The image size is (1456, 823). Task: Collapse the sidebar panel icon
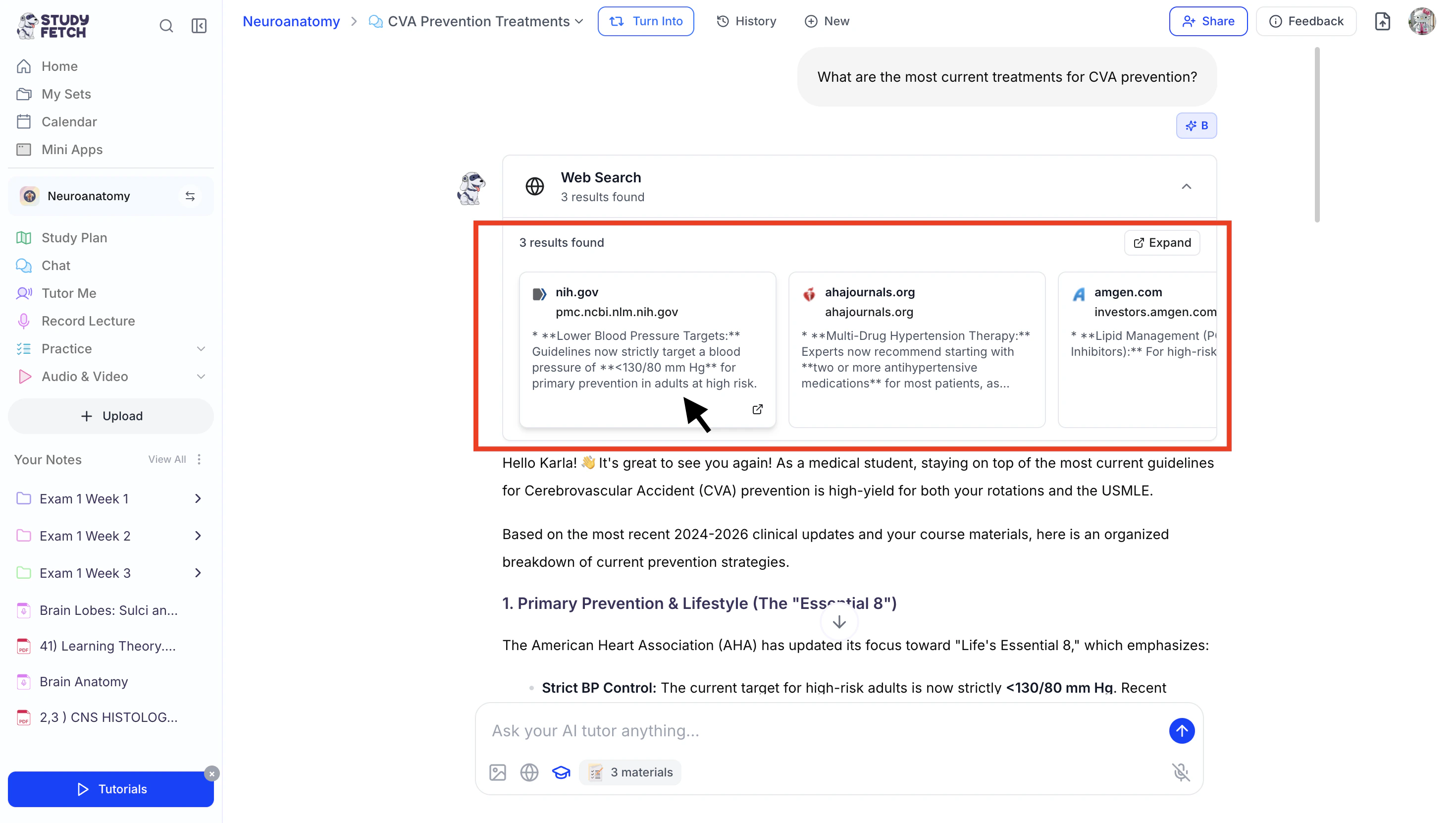(199, 26)
